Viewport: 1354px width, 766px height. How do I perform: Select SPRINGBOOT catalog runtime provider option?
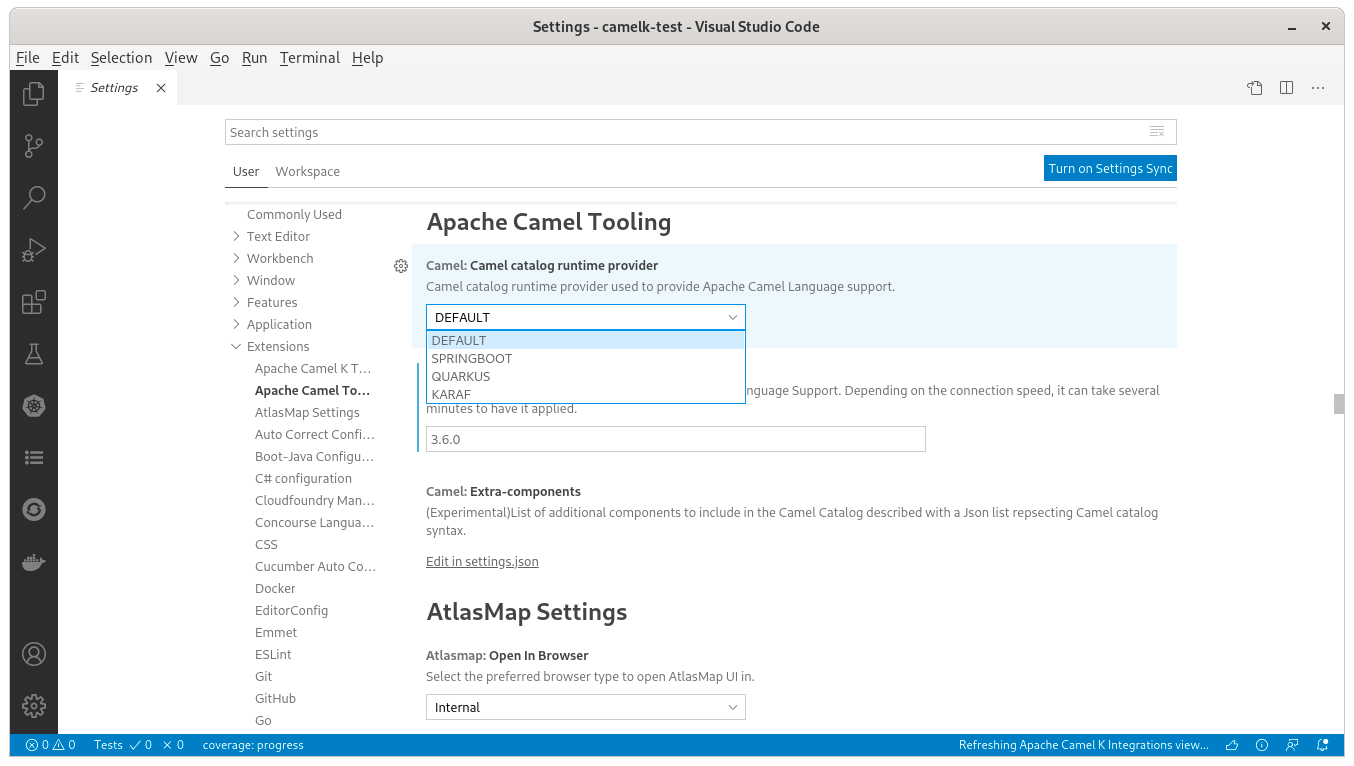click(x=471, y=358)
